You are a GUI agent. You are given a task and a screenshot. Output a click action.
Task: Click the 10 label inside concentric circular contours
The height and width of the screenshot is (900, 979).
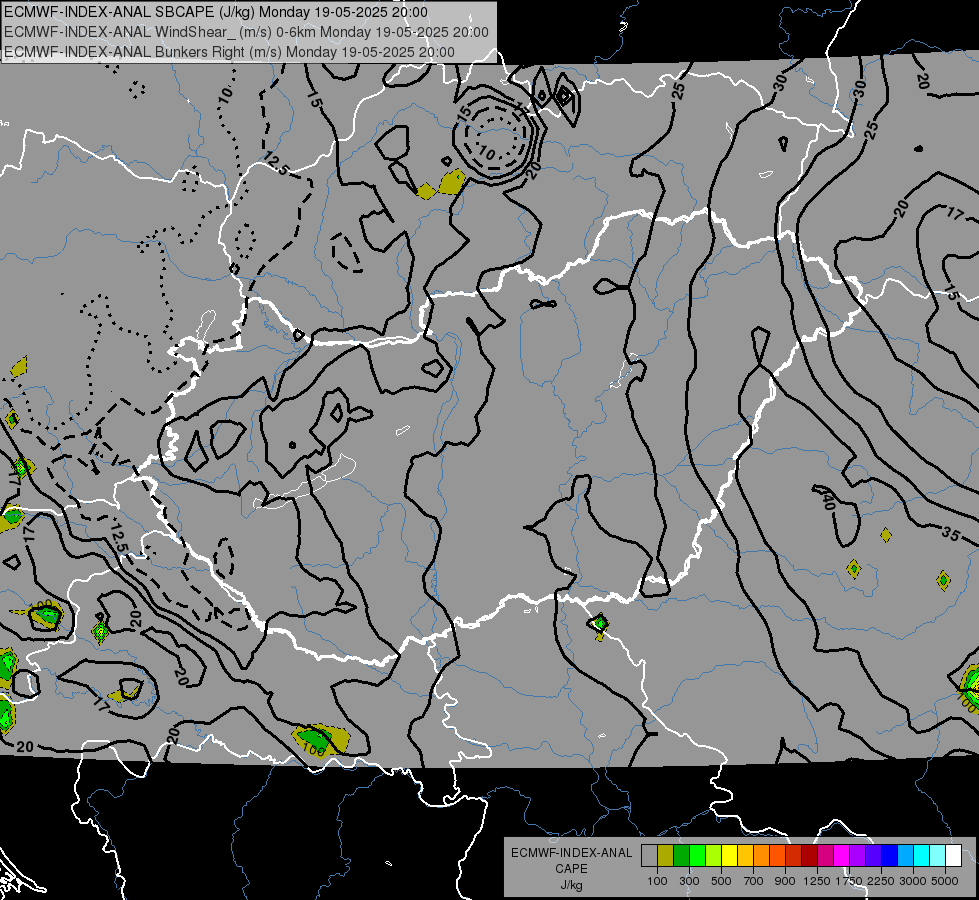pyautogui.click(x=486, y=152)
